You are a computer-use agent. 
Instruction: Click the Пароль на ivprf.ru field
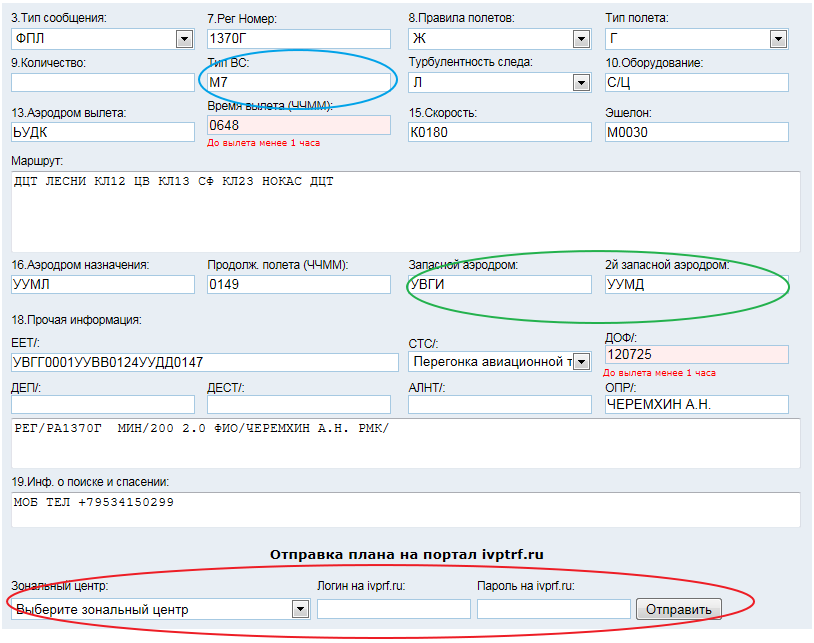pyautogui.click(x=554, y=609)
